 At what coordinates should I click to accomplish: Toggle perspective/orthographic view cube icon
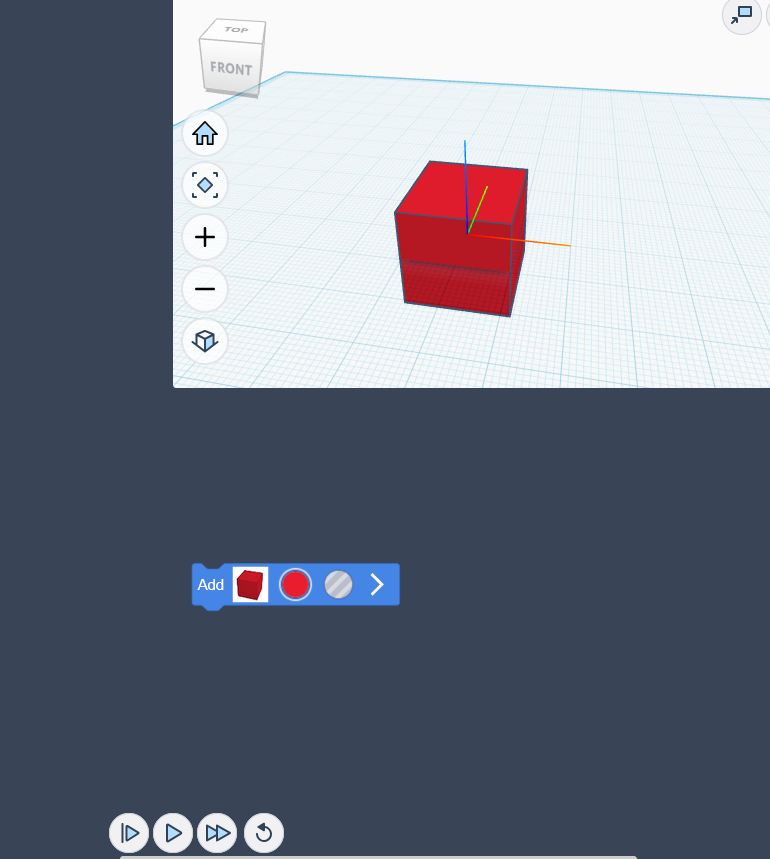coord(205,341)
